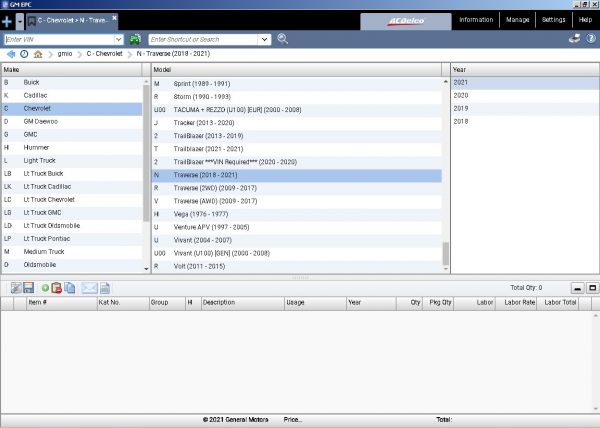Select Venture APV (1997 - 2005) model
The width and height of the screenshot is (600, 428).
[x=297, y=227]
